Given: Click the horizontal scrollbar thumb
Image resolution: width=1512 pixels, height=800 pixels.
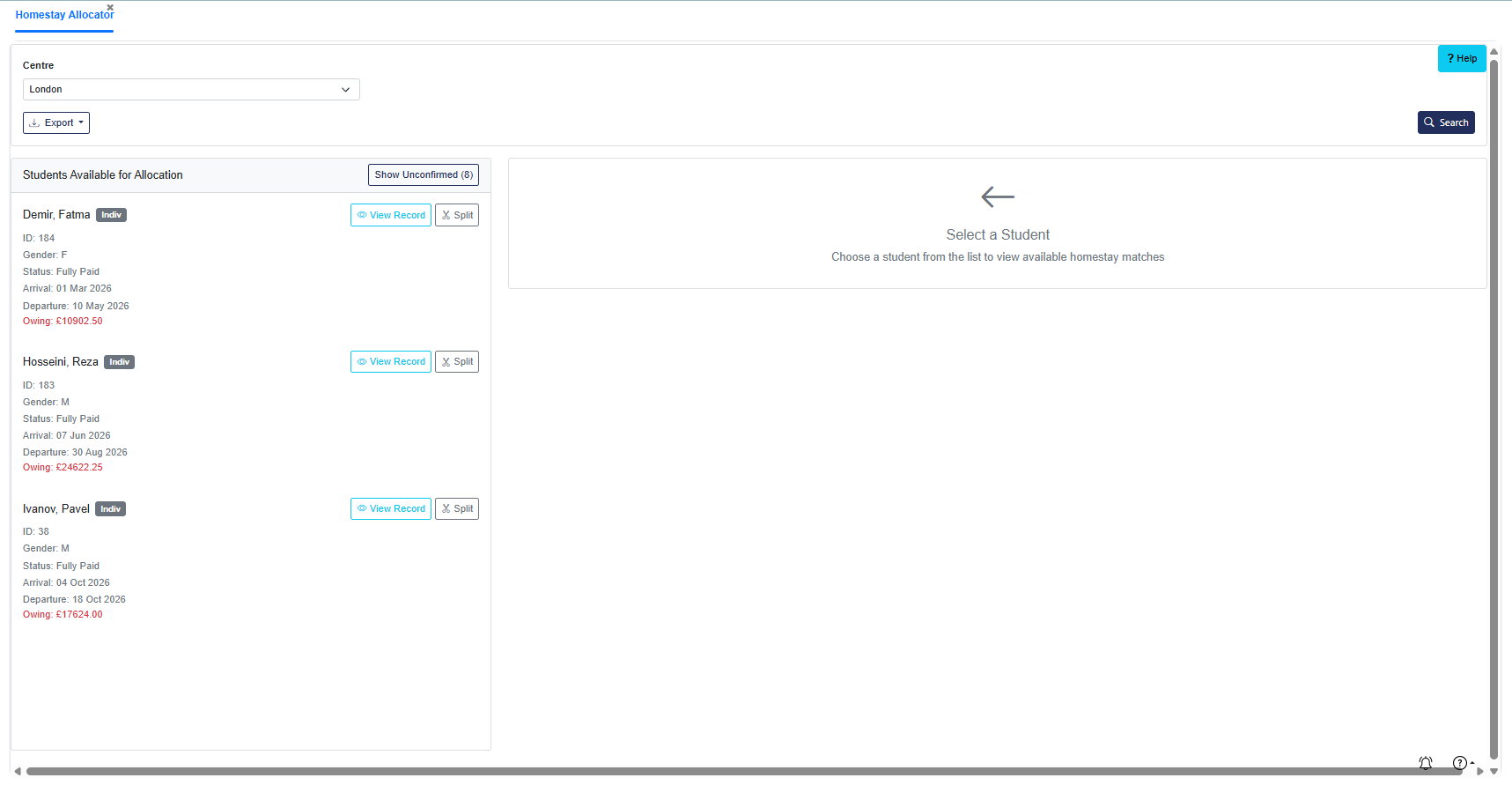Looking at the screenshot, I should point(744,771).
